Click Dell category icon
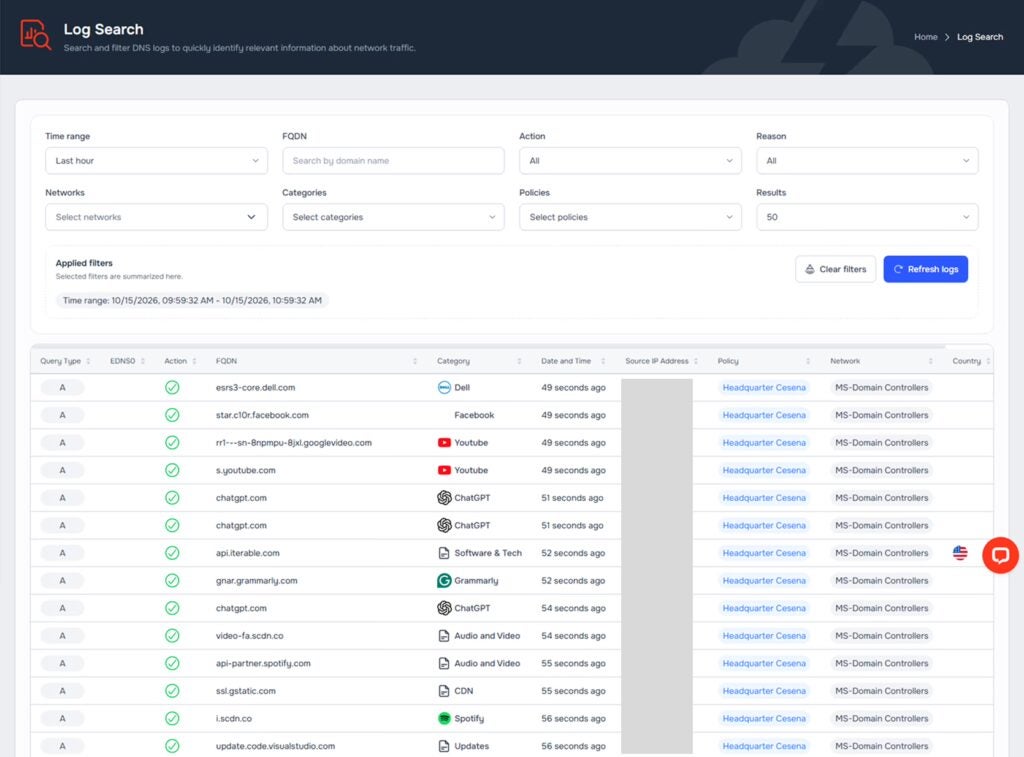Screen dimensions: 1024x757 pos(444,387)
